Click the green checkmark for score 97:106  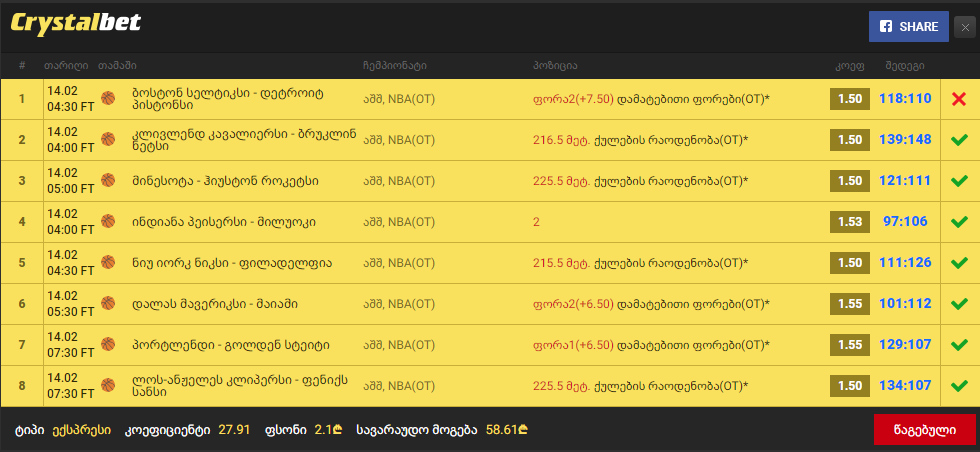point(959,222)
